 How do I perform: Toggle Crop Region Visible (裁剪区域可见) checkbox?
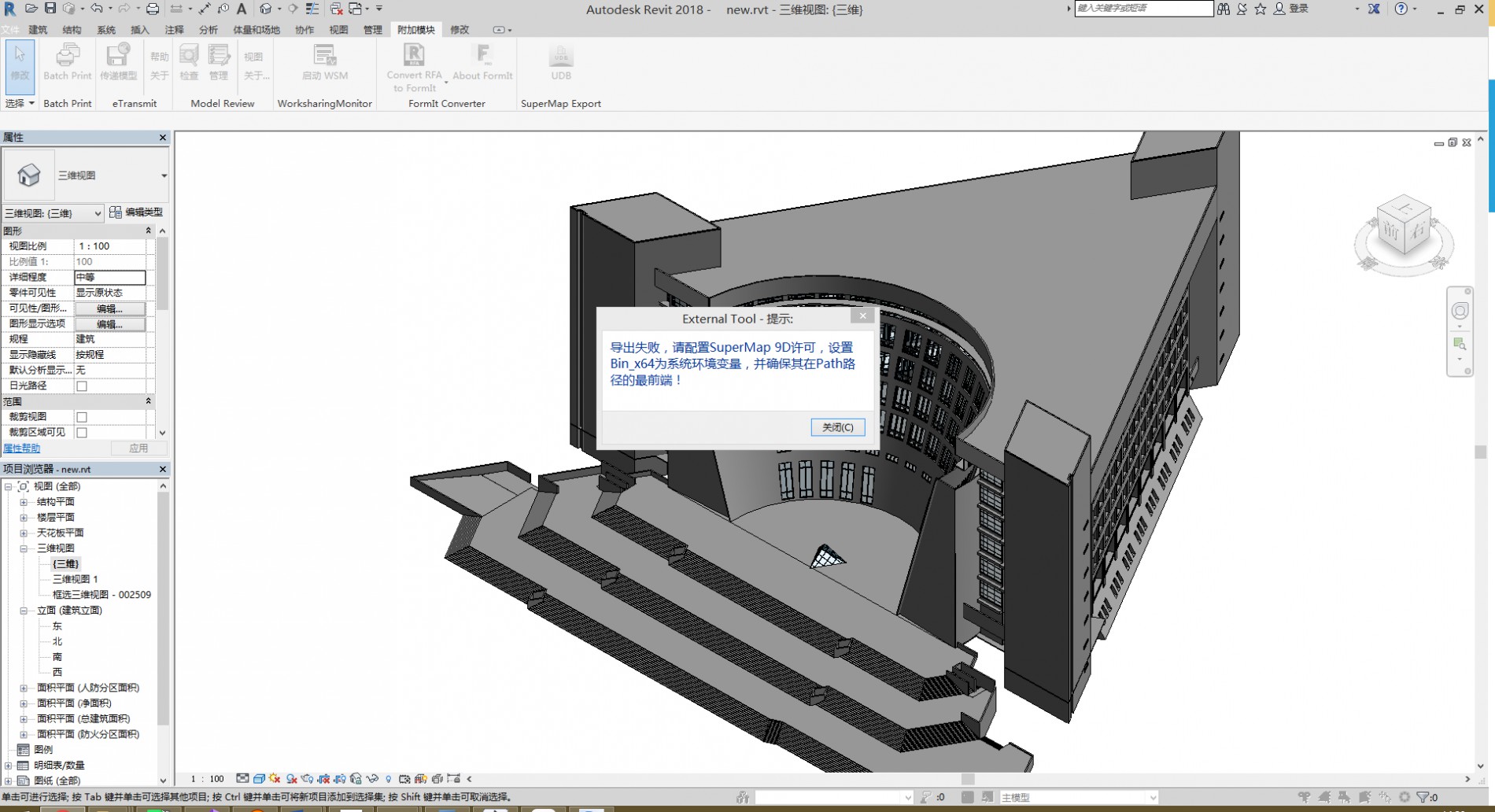82,433
